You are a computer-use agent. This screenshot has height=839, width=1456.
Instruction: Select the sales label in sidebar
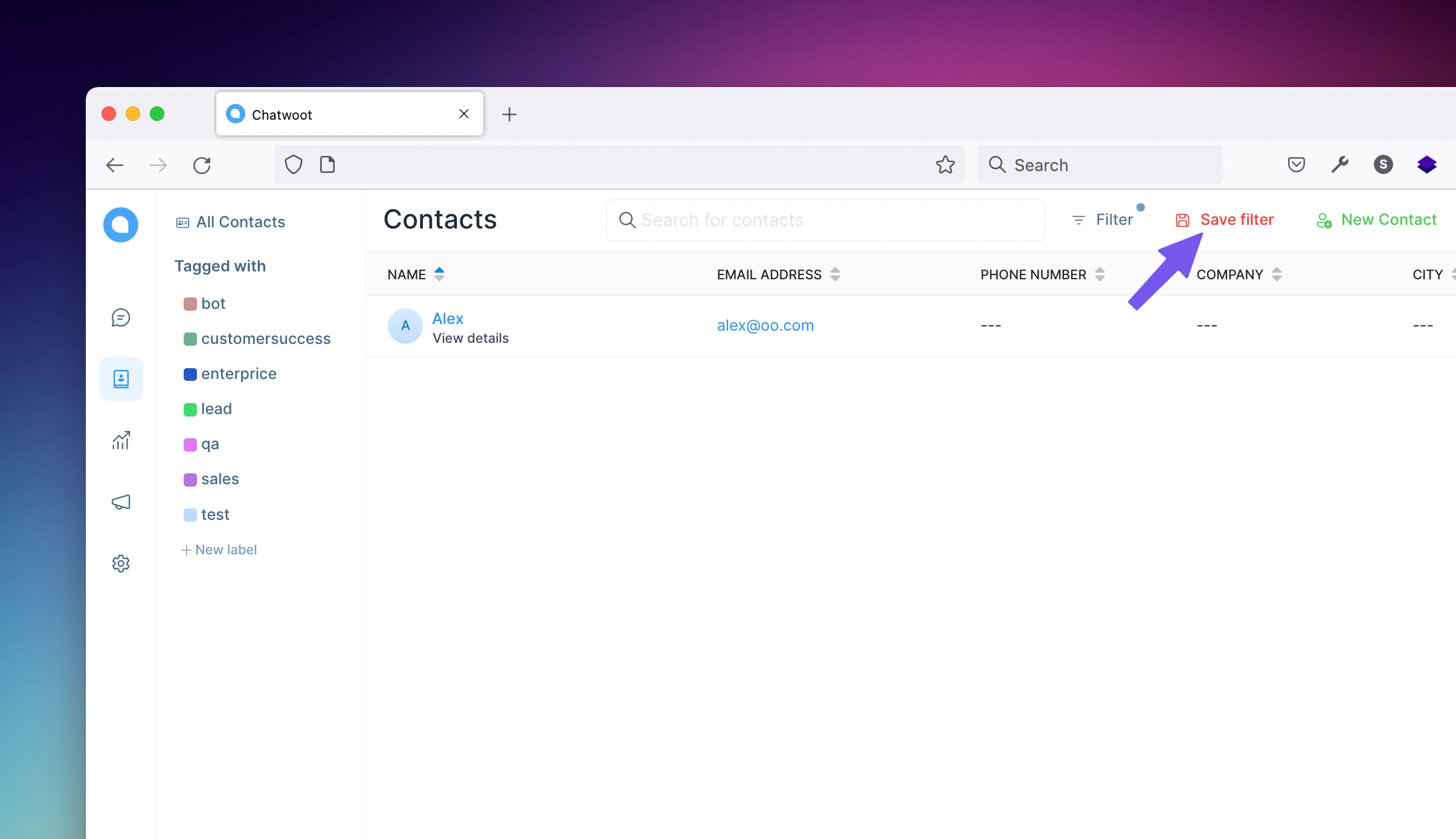click(219, 479)
